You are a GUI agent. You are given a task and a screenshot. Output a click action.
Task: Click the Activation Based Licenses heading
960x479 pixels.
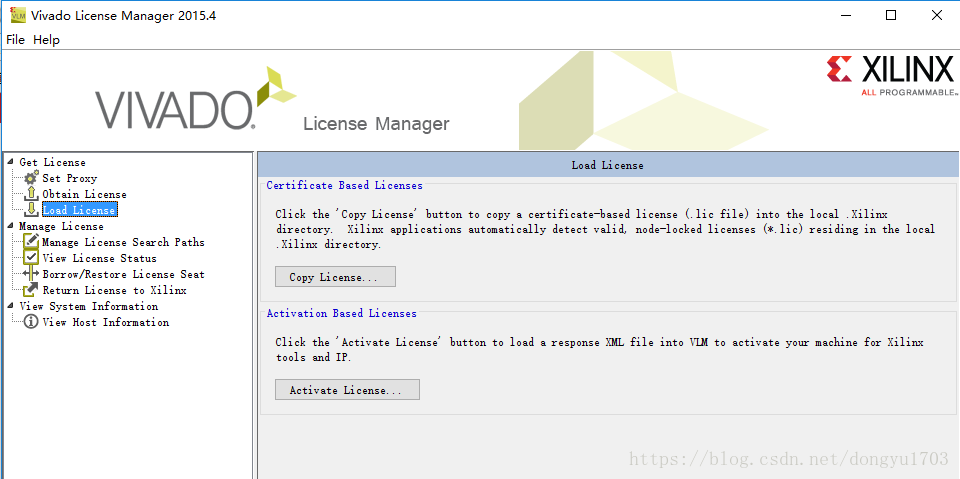tap(342, 313)
